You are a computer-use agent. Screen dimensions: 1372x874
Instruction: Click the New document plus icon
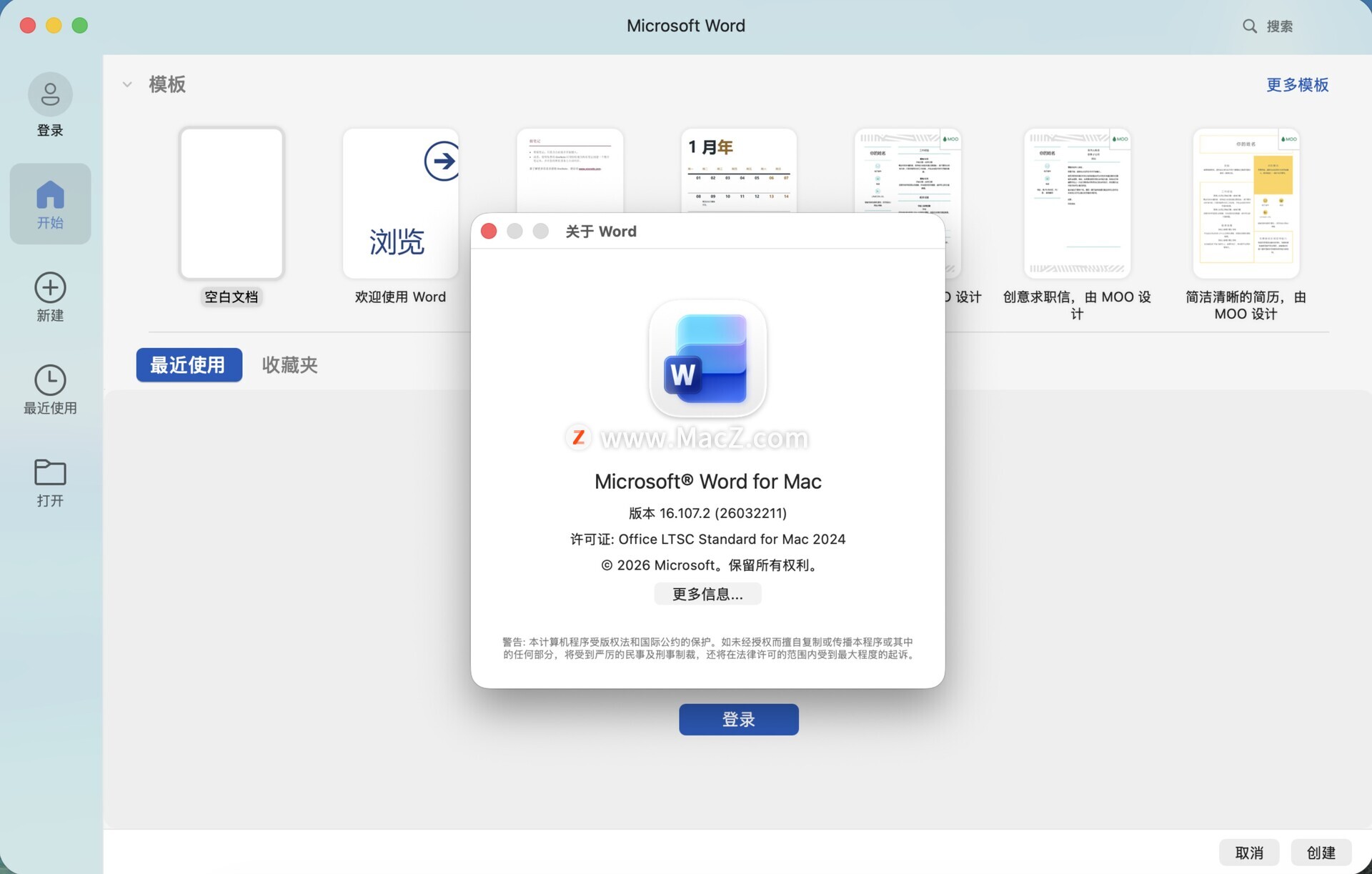pos(50,287)
